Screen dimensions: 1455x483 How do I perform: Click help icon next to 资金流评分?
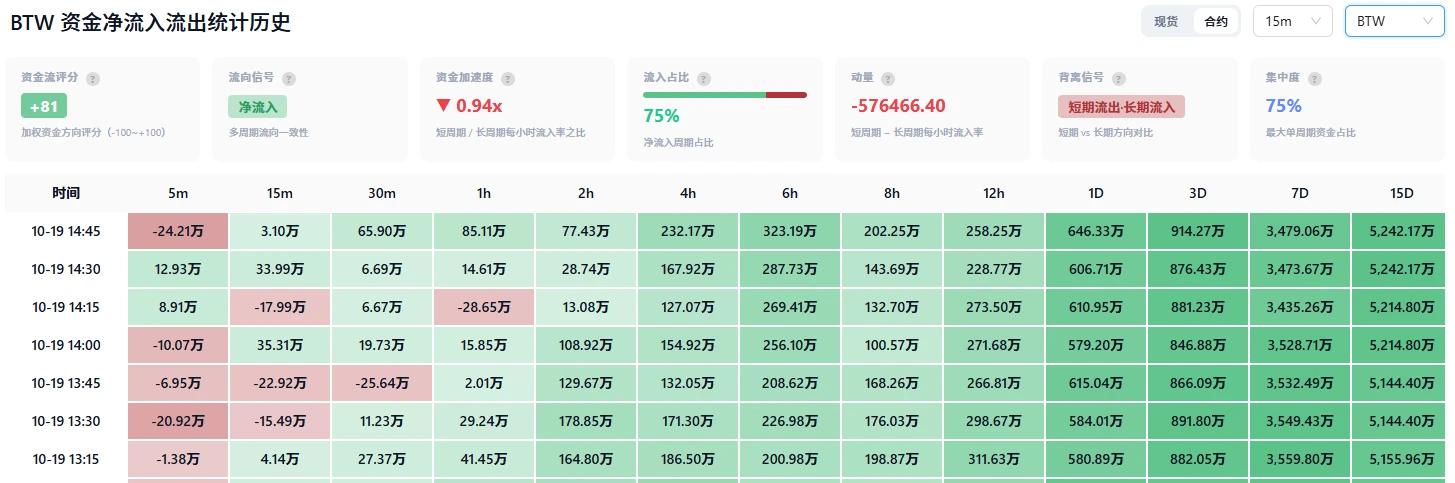tap(93, 78)
